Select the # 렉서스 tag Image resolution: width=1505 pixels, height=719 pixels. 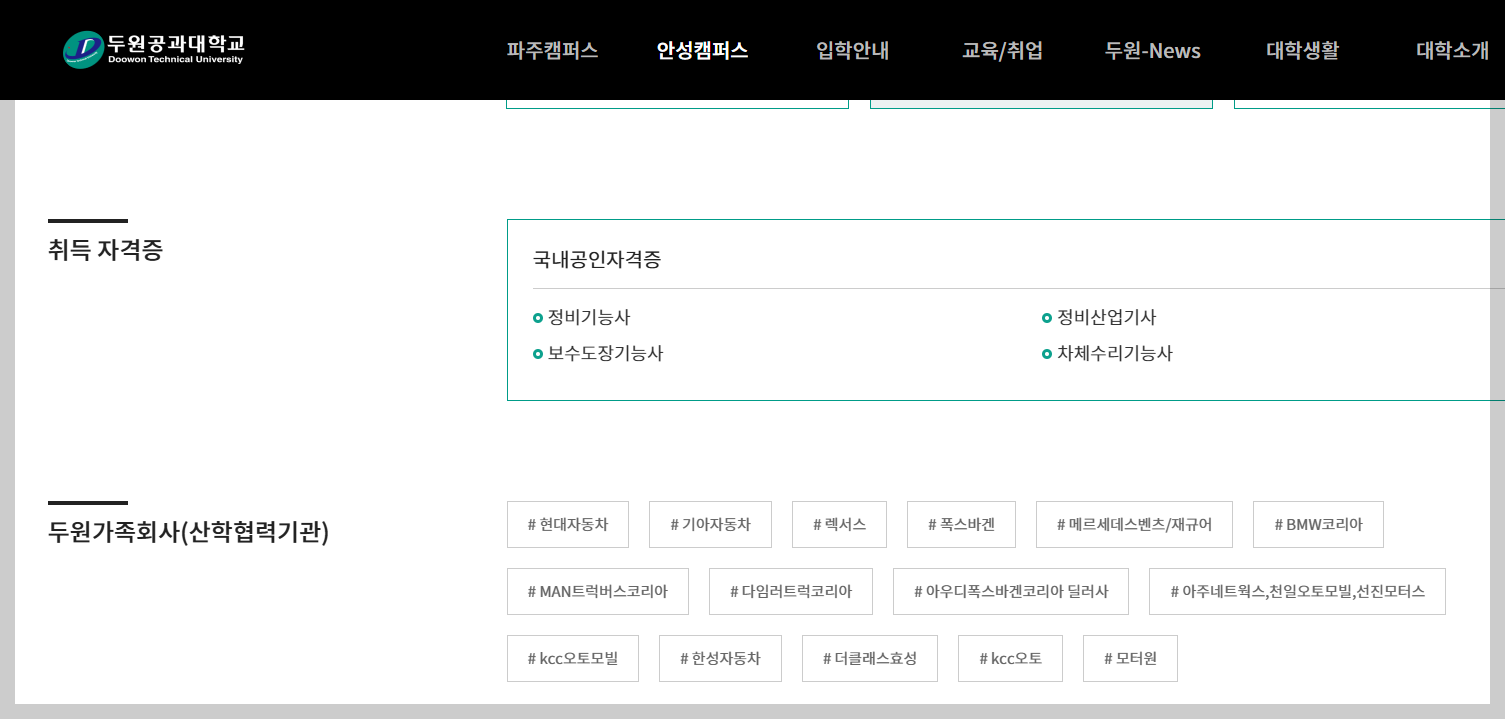(x=839, y=524)
